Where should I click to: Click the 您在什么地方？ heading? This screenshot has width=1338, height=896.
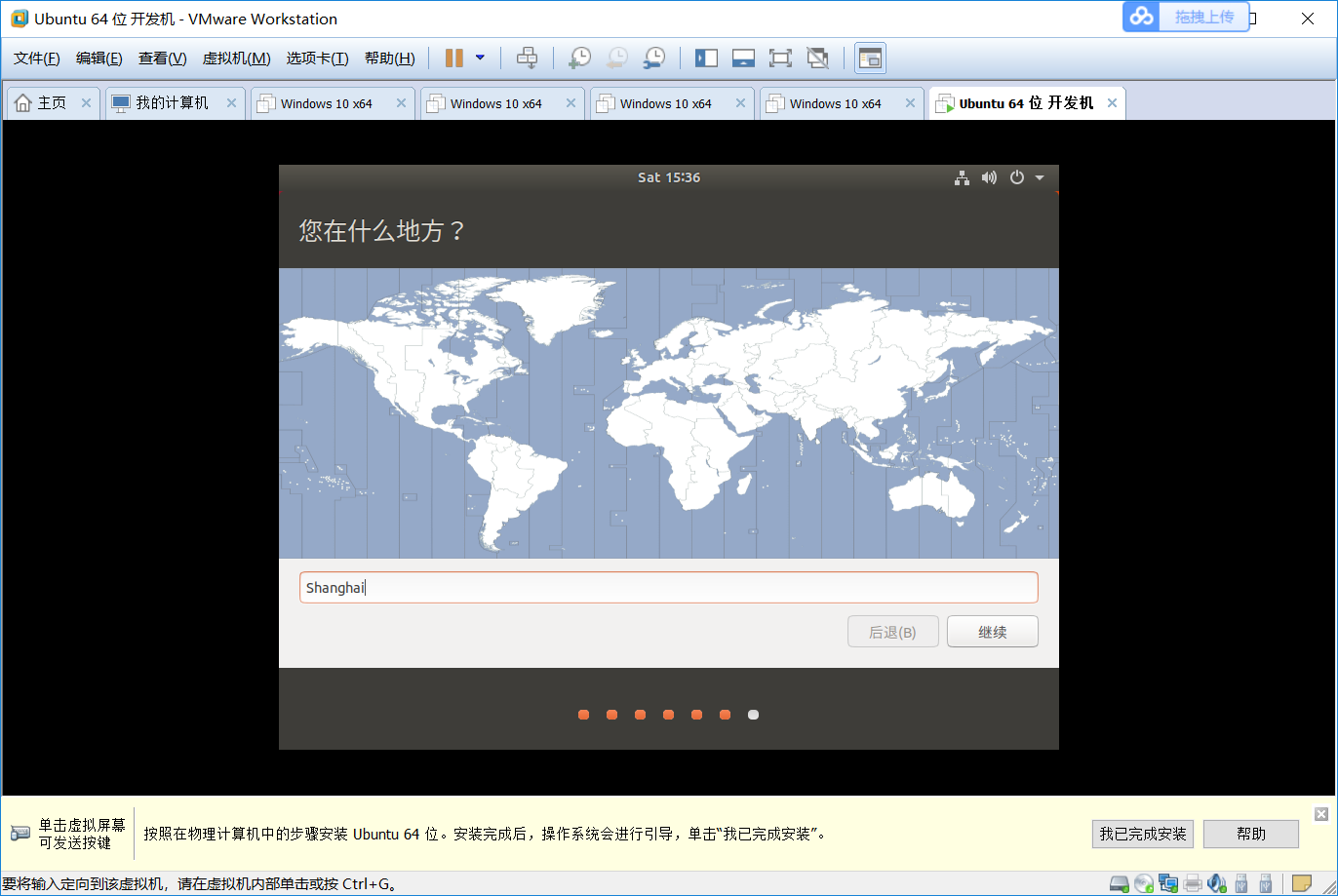click(382, 231)
